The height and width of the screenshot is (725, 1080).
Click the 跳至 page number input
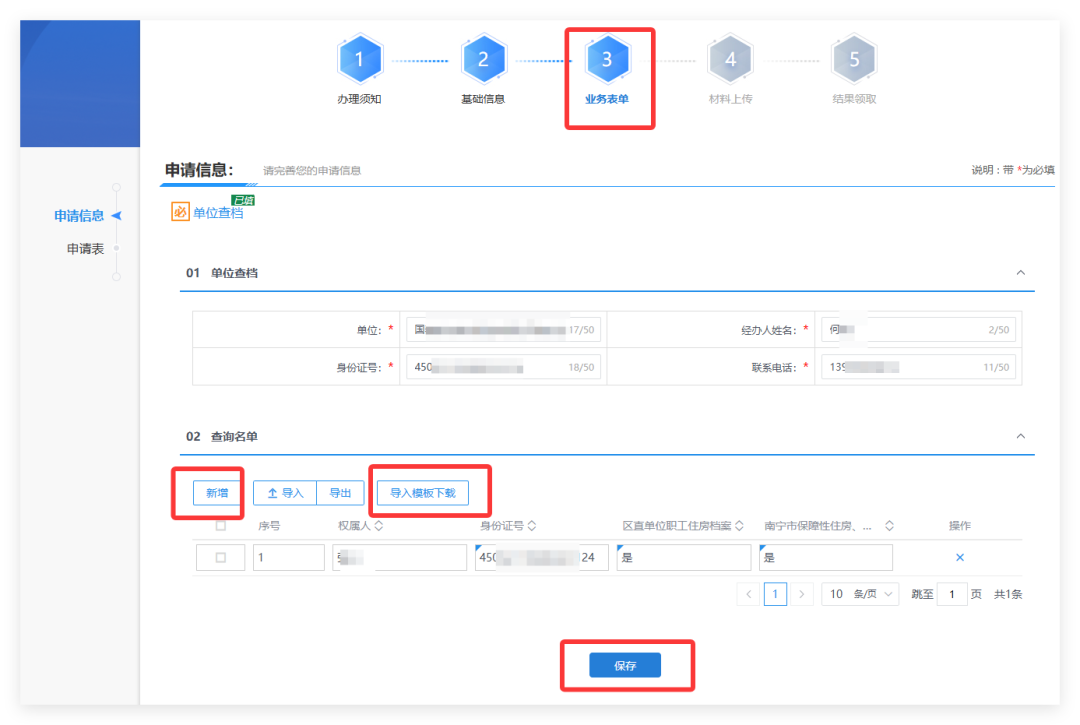pos(952,594)
